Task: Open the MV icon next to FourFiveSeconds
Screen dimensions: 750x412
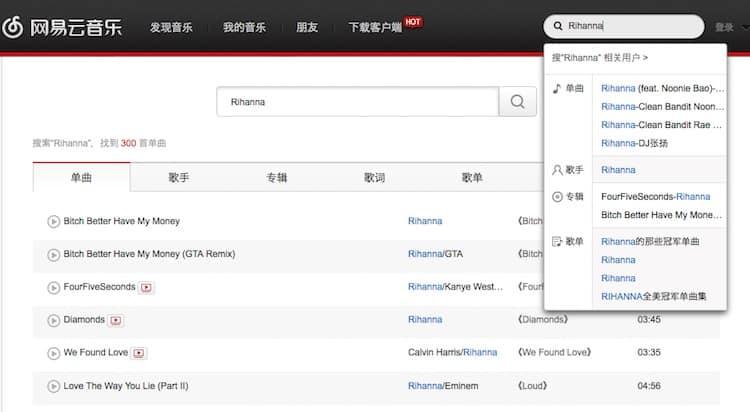Action: 147,287
